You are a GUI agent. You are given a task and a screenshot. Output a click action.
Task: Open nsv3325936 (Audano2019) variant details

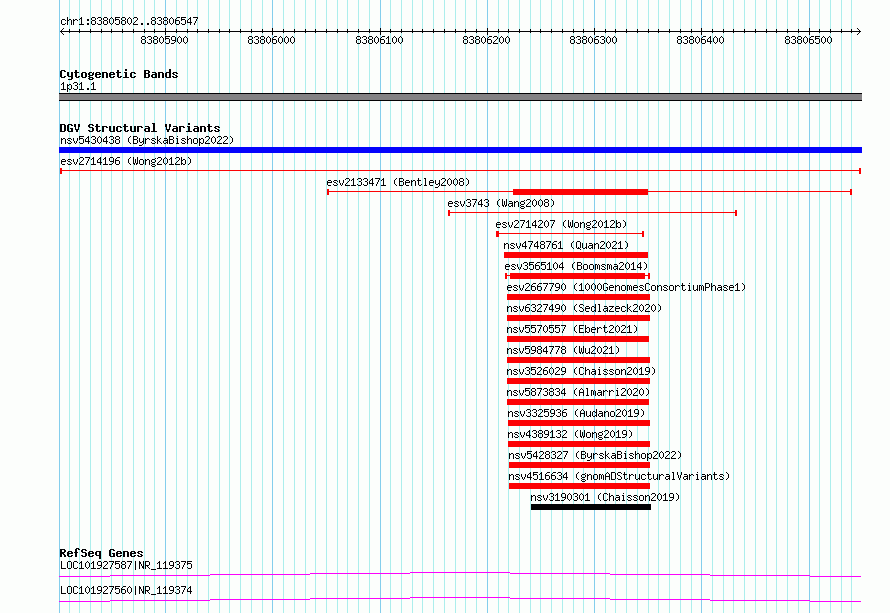576,413
